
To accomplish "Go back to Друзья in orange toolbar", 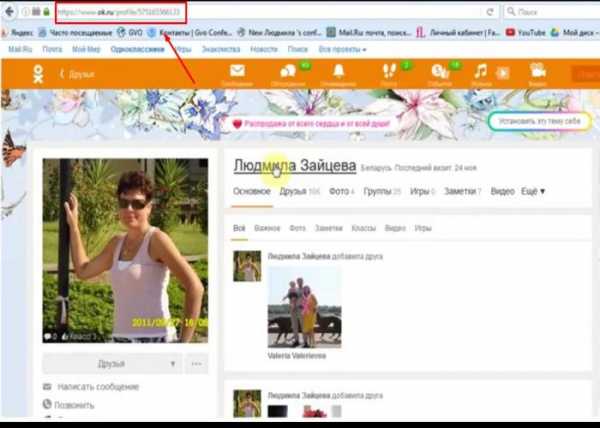I will point(78,74).
